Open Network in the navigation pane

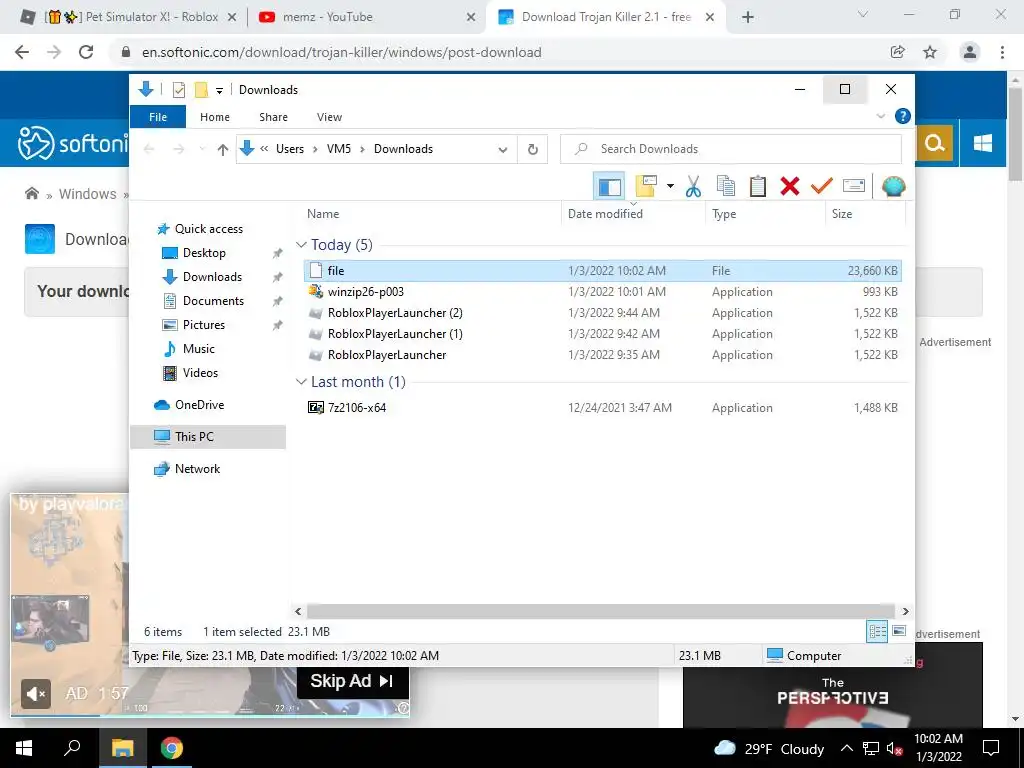coord(197,469)
